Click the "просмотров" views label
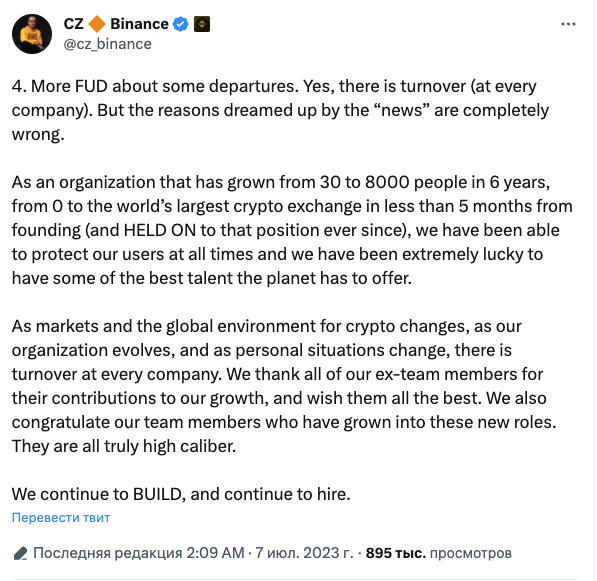This screenshot has height=581, width=597. (x=471, y=553)
